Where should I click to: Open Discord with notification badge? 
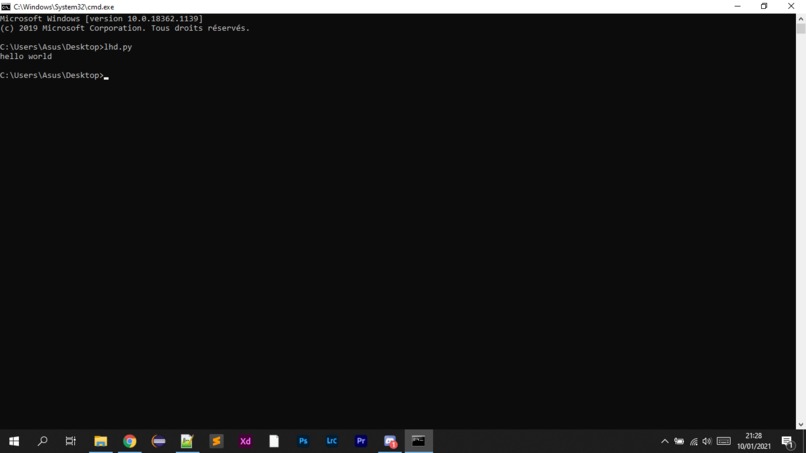pos(390,441)
